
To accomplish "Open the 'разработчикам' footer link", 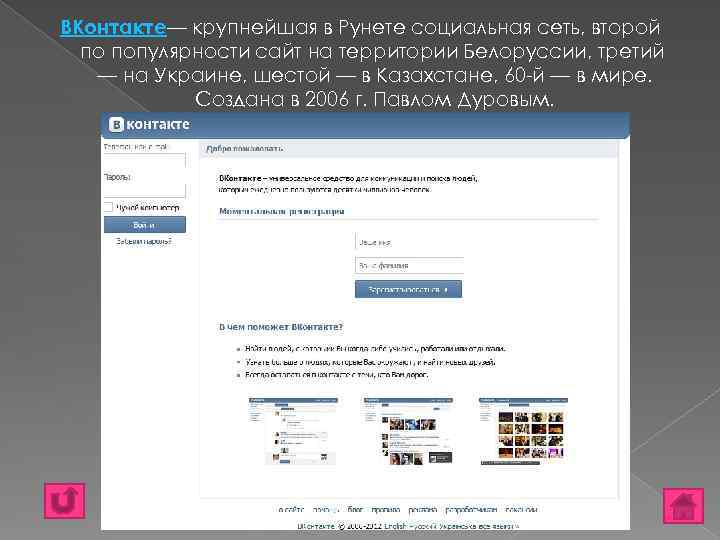I will coord(471,510).
